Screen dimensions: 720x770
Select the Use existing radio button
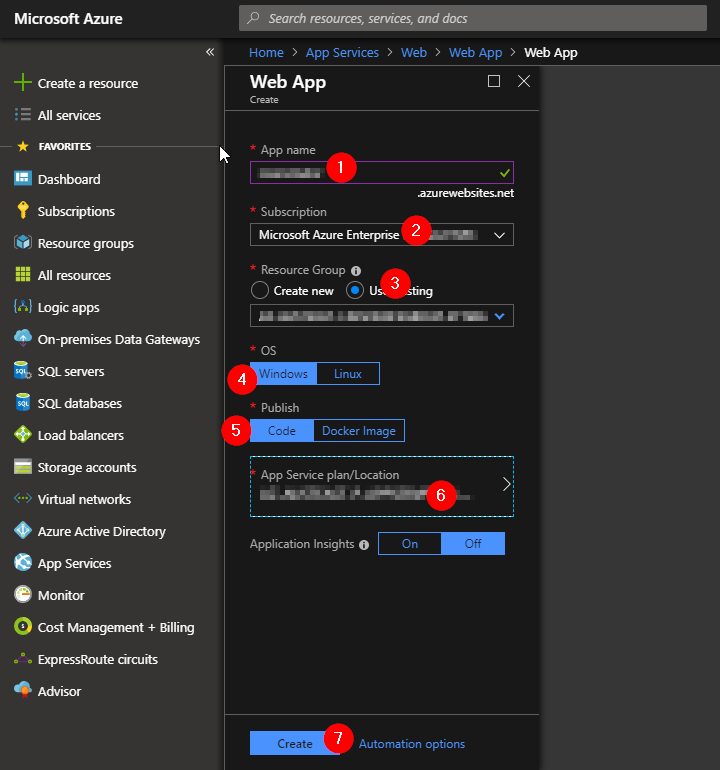355,290
